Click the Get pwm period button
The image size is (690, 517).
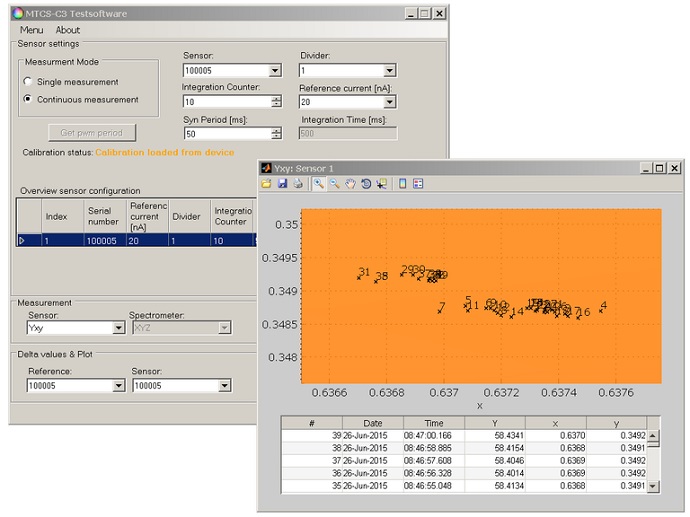pyautogui.click(x=92, y=133)
